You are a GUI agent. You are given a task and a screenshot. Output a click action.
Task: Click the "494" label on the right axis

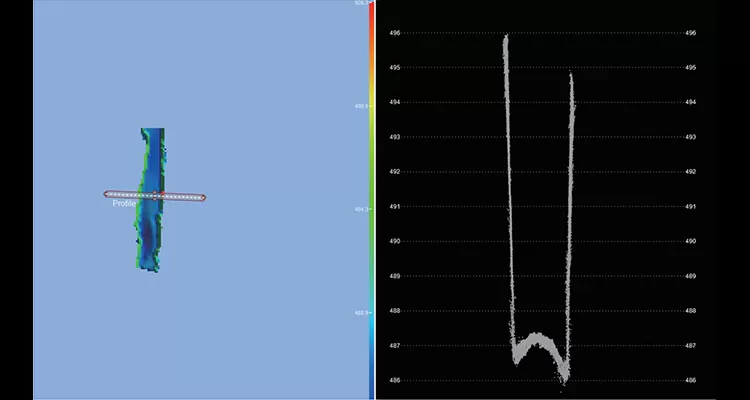691,102
